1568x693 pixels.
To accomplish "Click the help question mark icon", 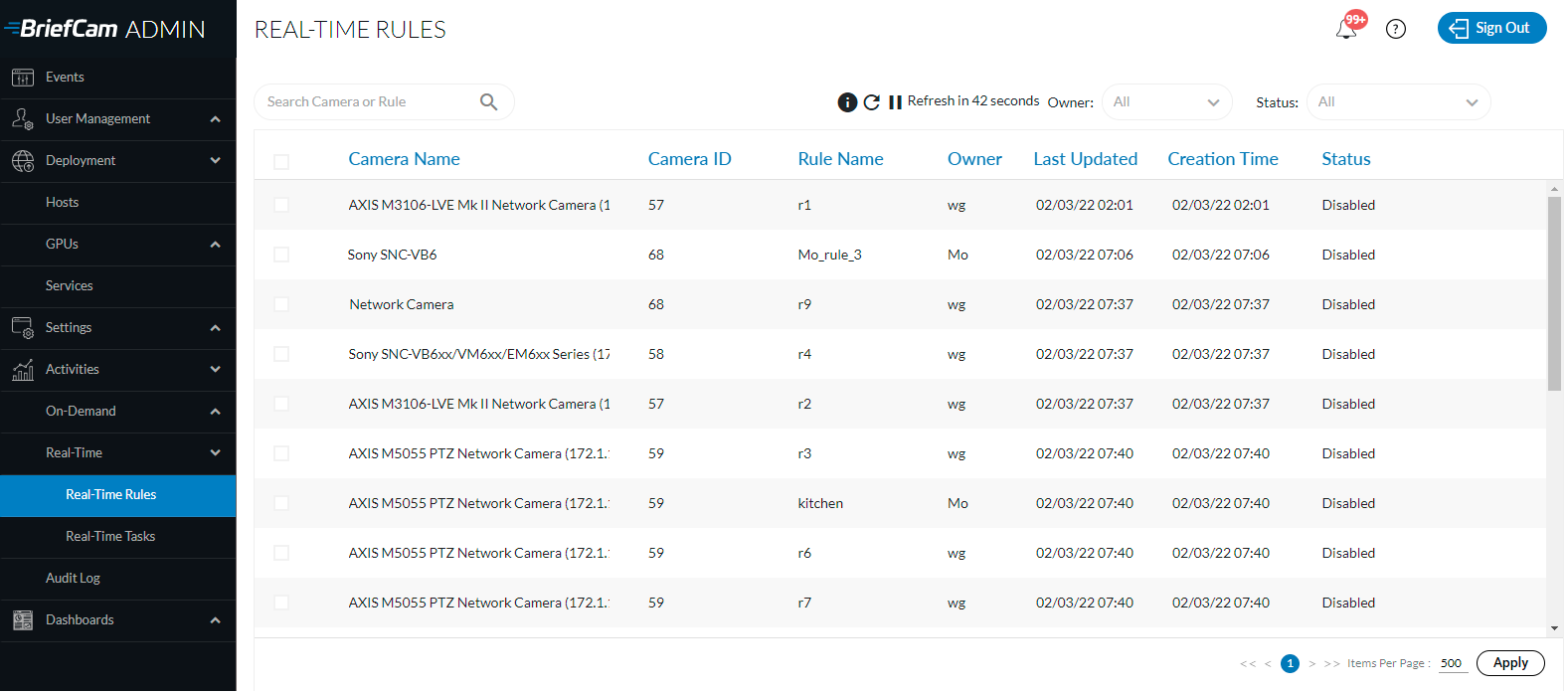I will point(1396,29).
